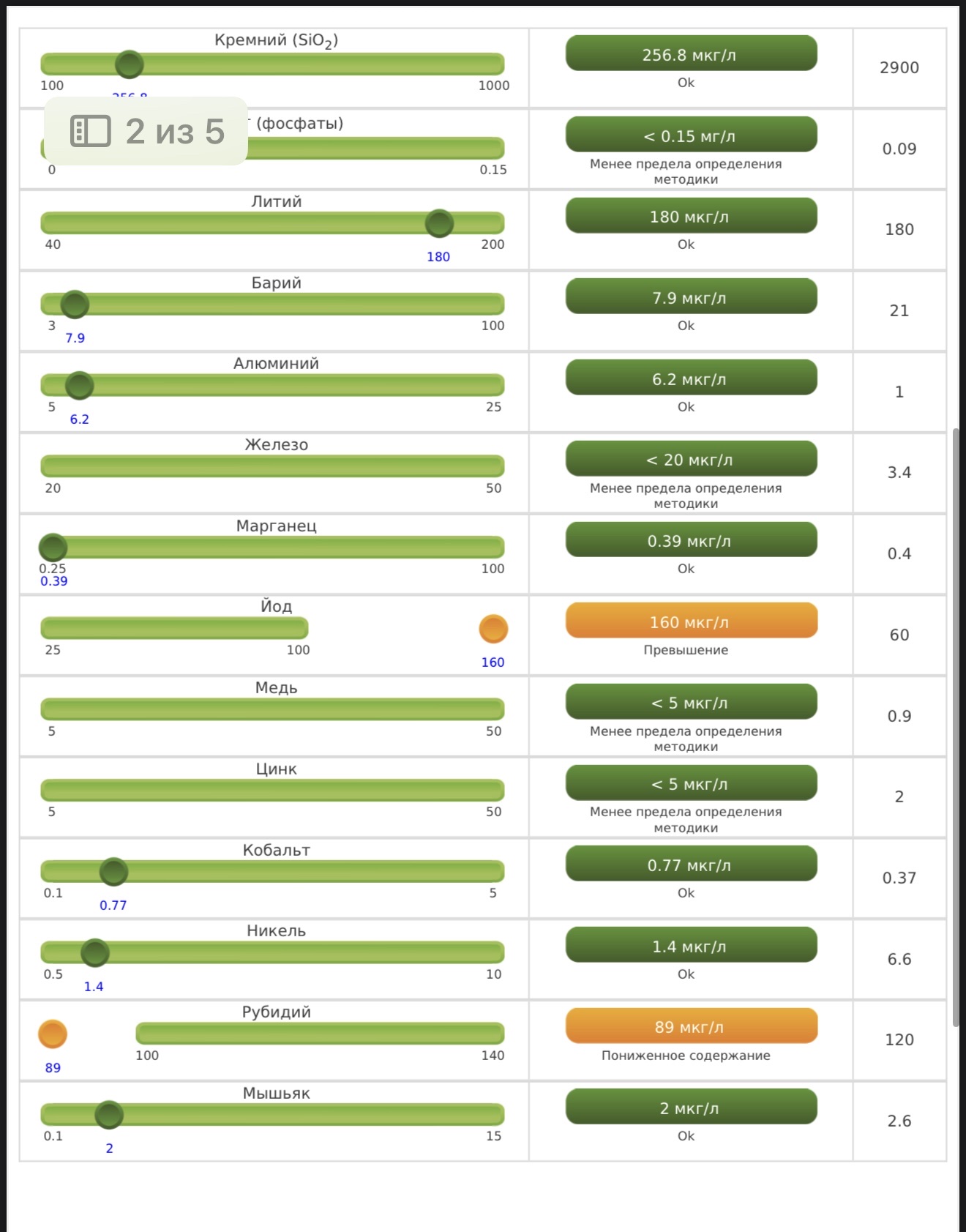Click the Никель slider knob
The image size is (966, 1232).
click(x=94, y=953)
